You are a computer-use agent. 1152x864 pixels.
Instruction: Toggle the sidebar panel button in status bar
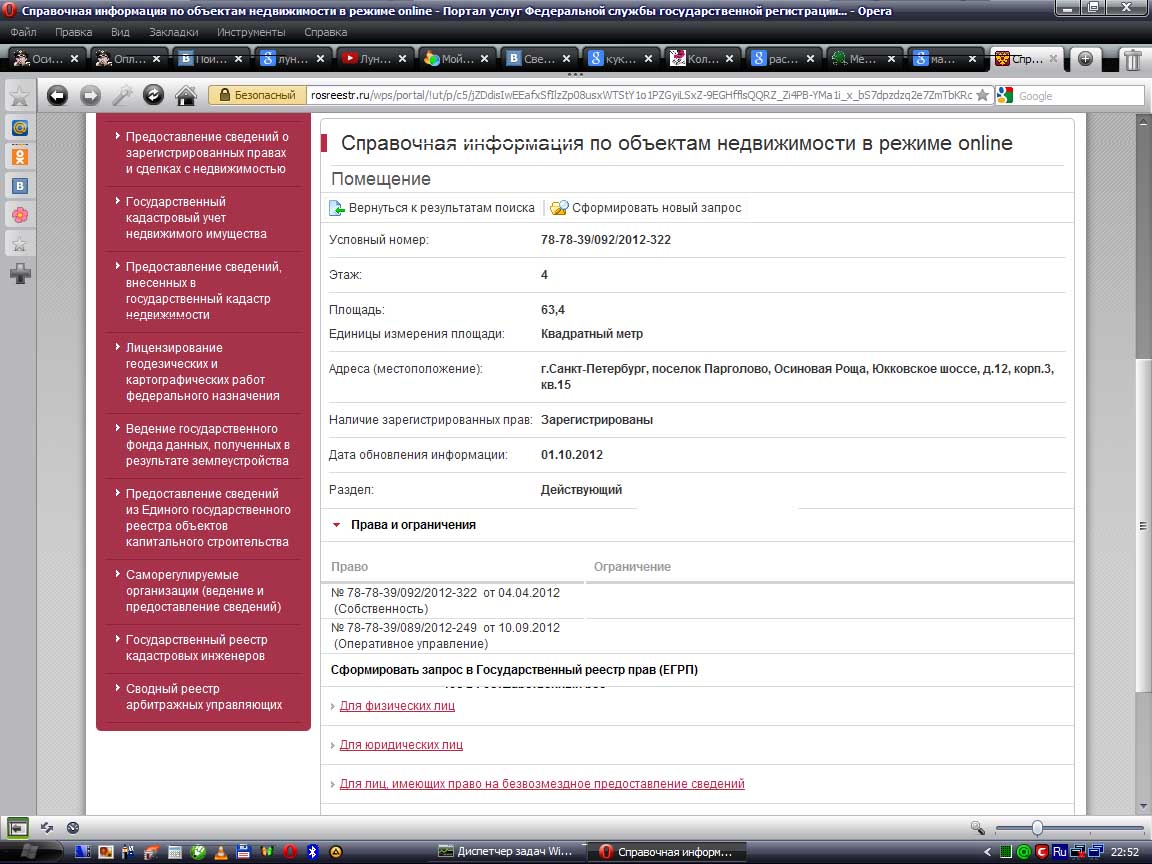pyautogui.click(x=17, y=827)
